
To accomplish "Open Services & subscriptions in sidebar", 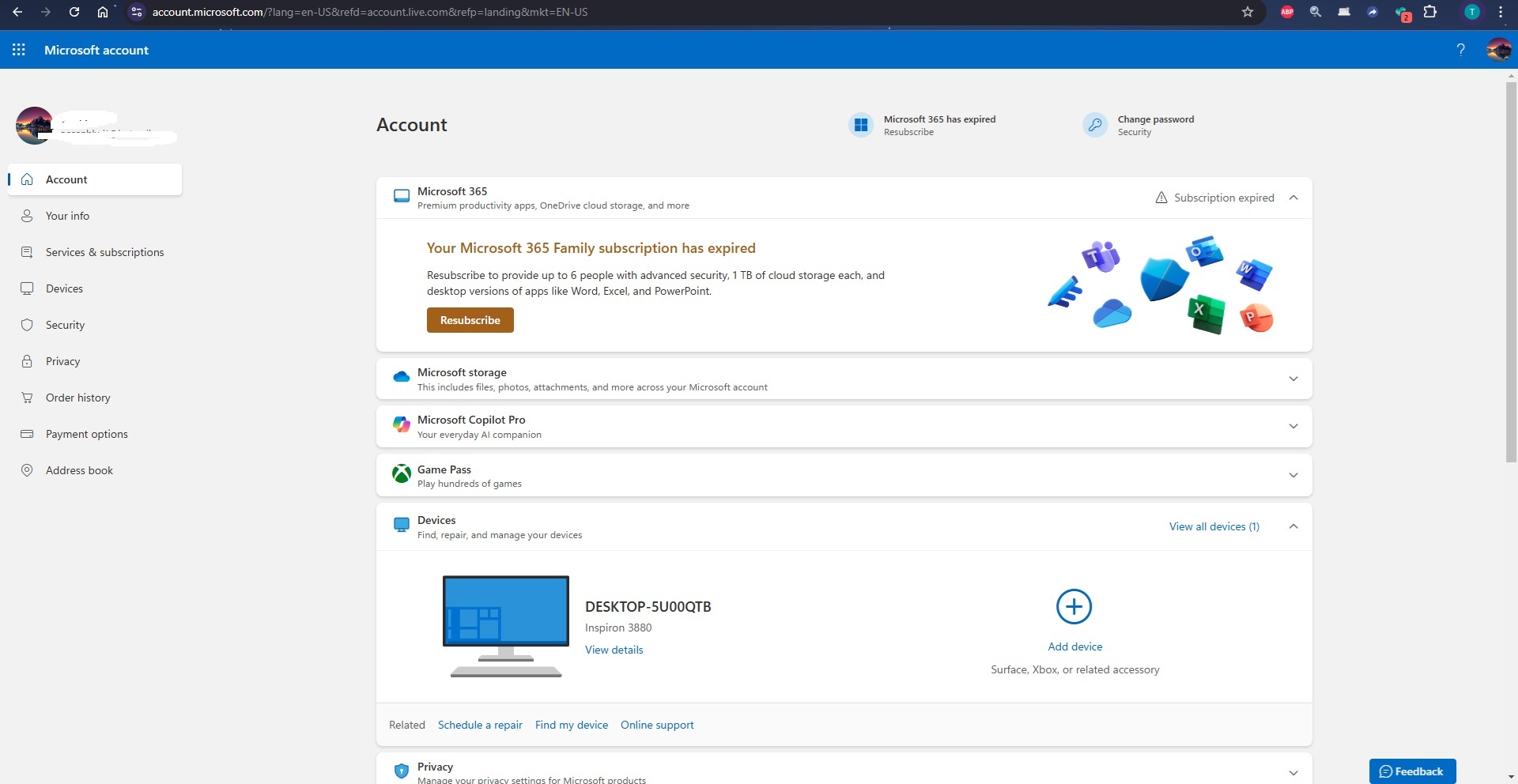I will tap(95, 252).
